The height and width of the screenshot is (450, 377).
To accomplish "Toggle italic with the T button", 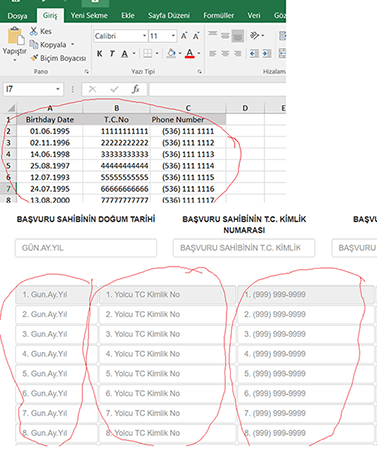I will [x=112, y=54].
